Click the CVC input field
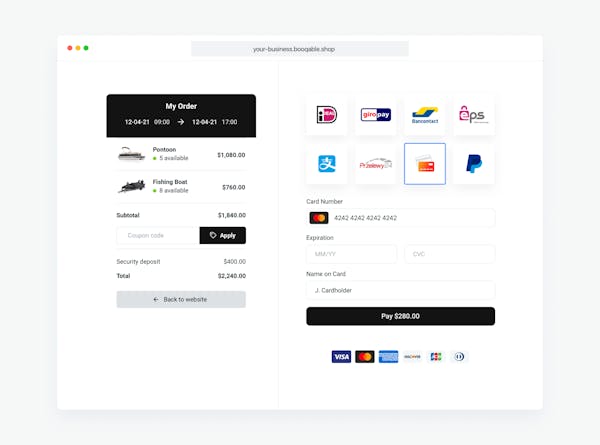 point(450,254)
